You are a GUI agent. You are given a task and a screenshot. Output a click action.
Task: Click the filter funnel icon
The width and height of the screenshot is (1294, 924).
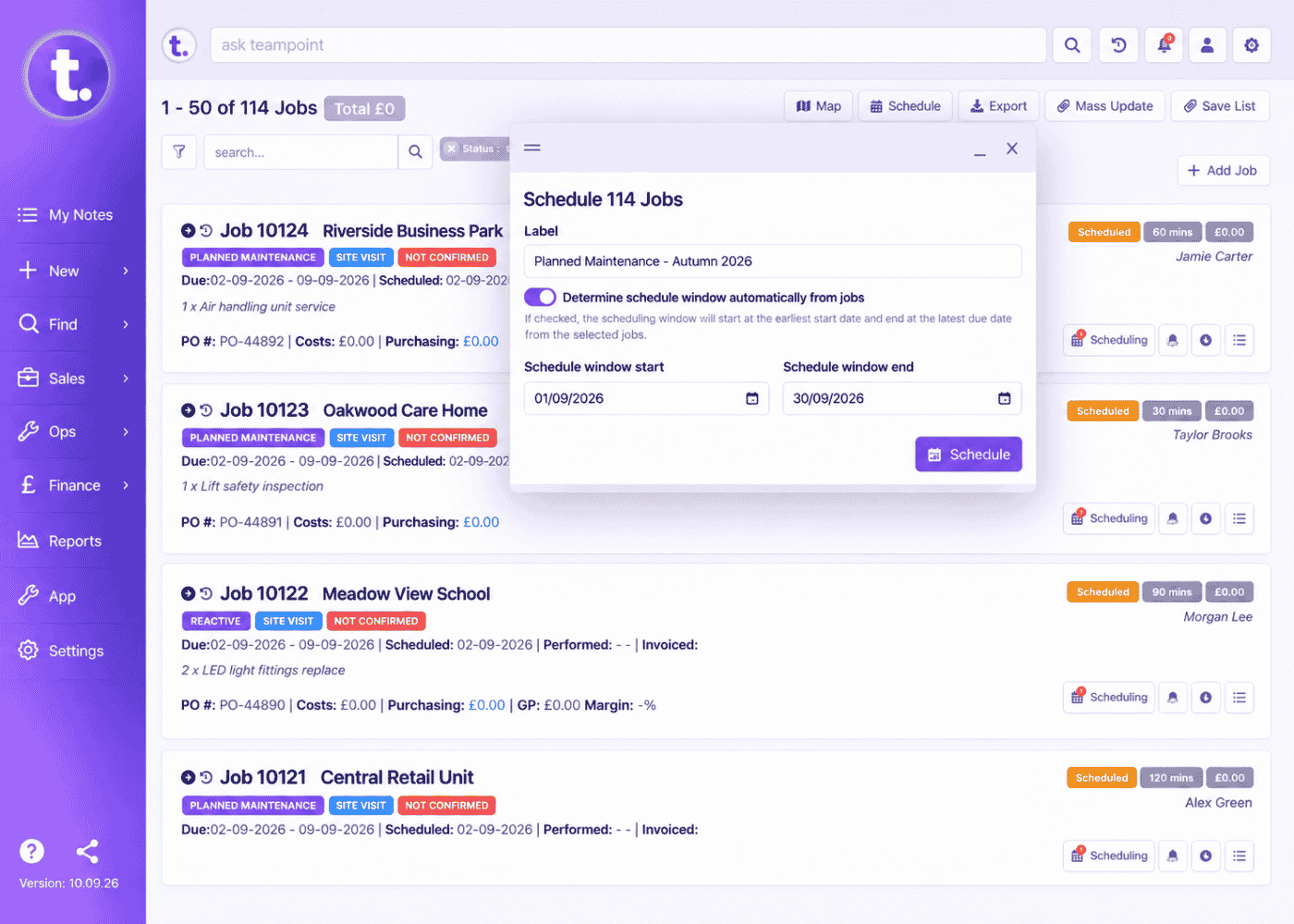(x=179, y=152)
